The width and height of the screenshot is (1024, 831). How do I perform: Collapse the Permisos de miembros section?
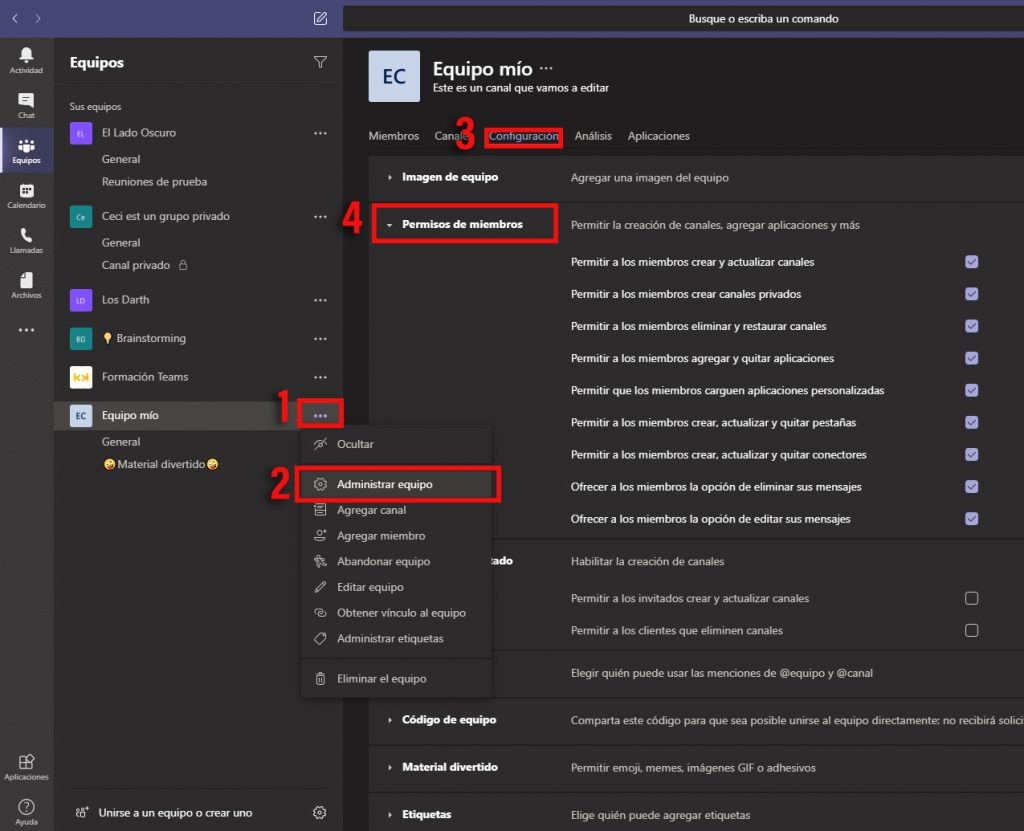pyautogui.click(x=389, y=225)
